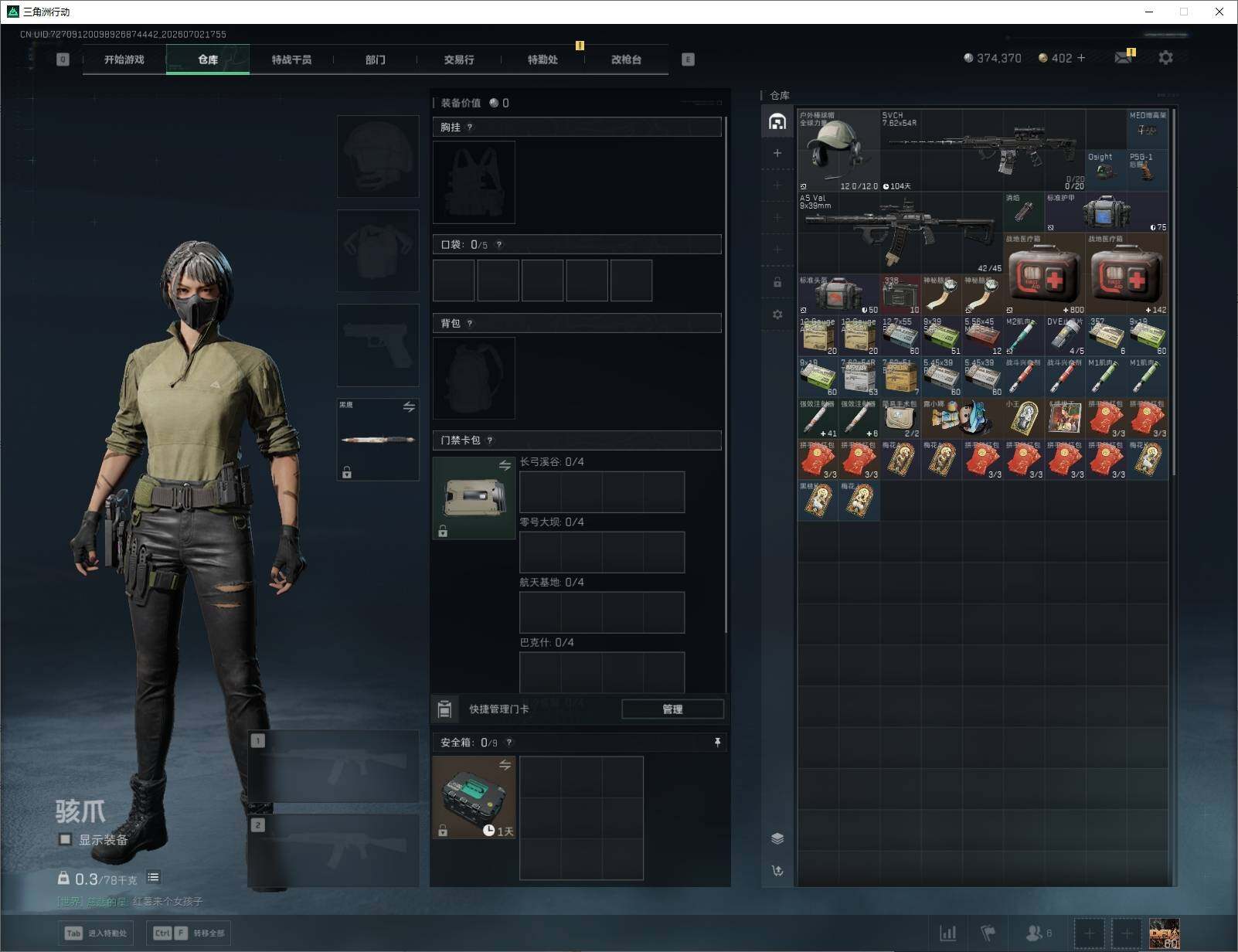
Task: Open the main warehouse storage tab icon
Action: 777,122
